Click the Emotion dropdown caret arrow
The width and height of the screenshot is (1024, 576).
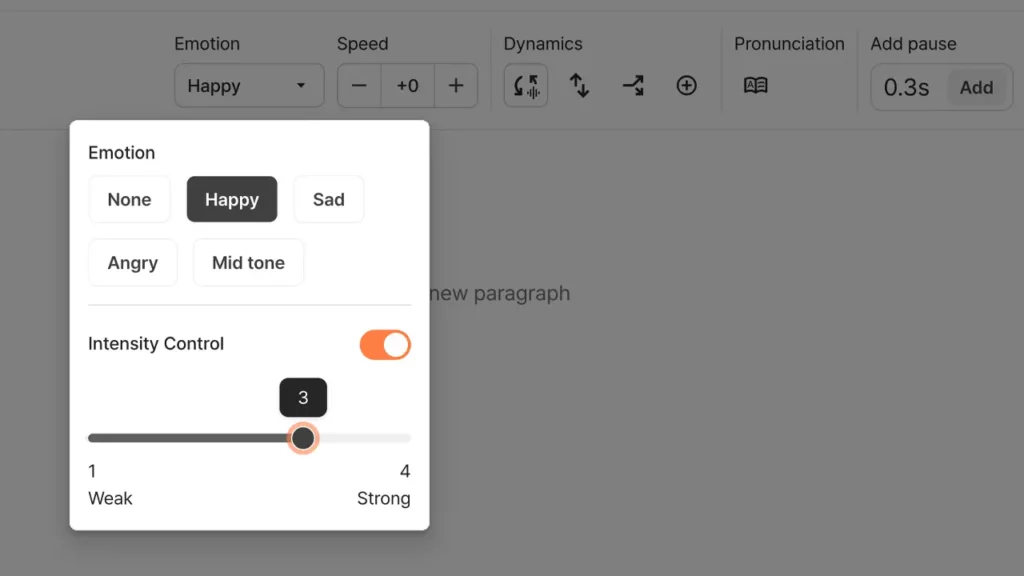[300, 86]
